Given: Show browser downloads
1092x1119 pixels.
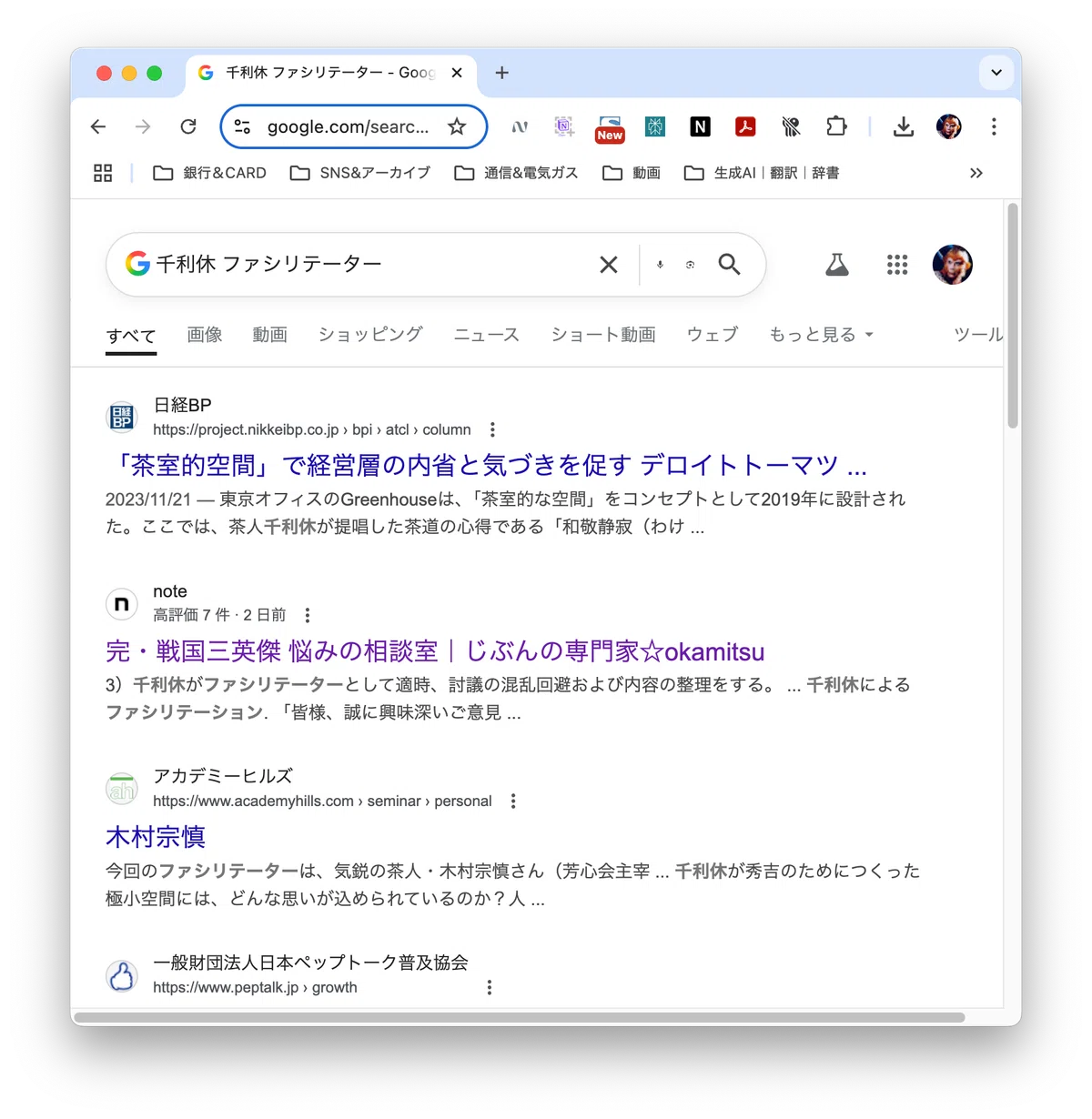Looking at the screenshot, I should click(903, 126).
